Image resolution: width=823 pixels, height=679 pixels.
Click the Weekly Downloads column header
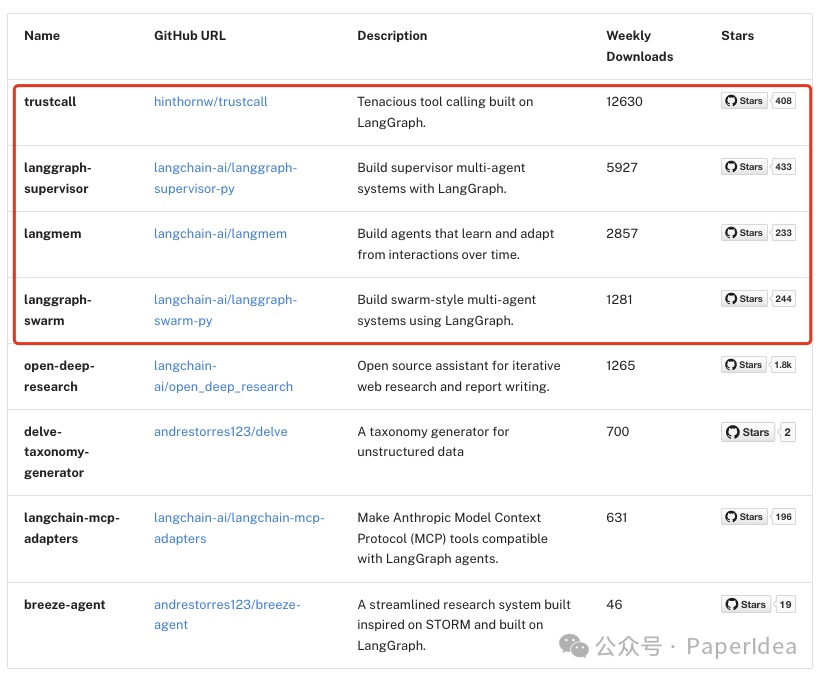pos(639,46)
